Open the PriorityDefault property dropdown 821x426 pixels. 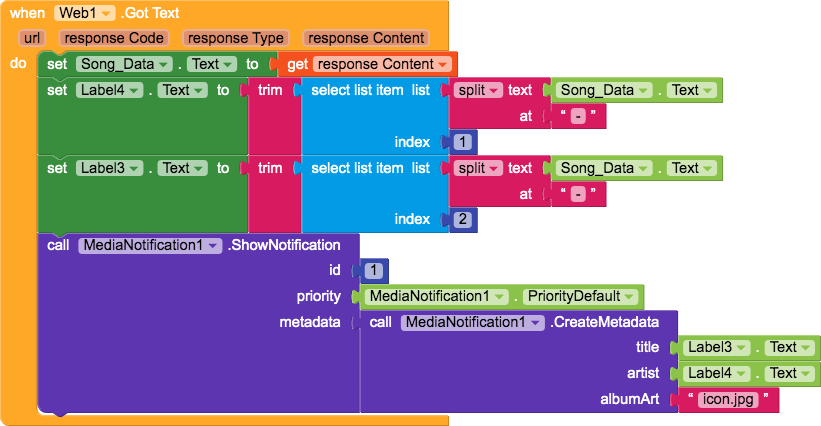tap(582, 296)
